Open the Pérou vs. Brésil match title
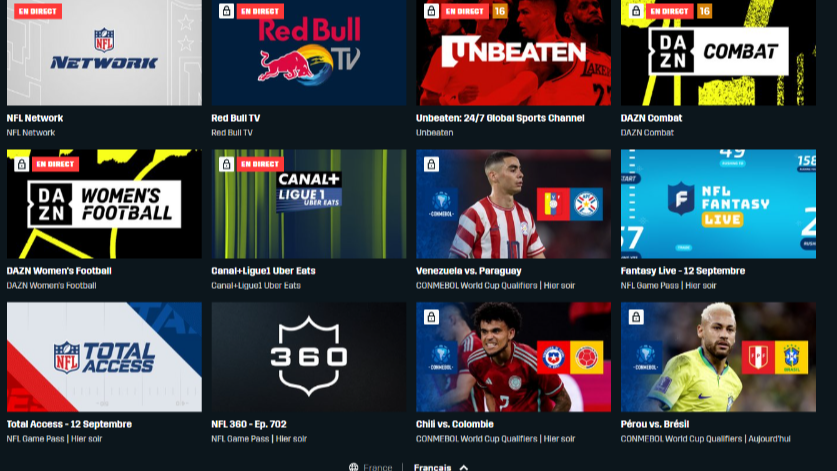This screenshot has width=837, height=471. (x=654, y=424)
